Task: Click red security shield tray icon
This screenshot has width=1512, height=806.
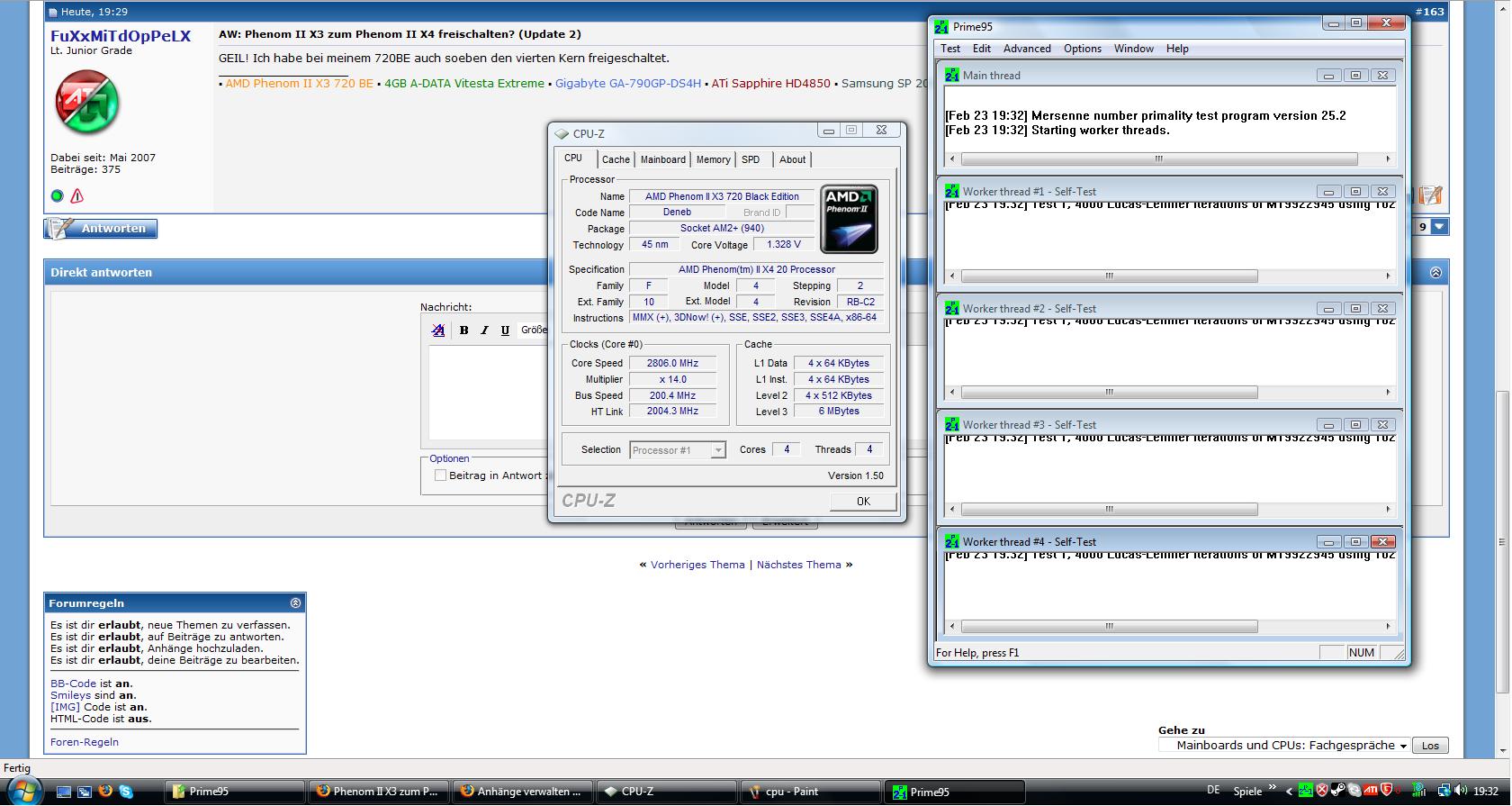Action: [x=1322, y=790]
